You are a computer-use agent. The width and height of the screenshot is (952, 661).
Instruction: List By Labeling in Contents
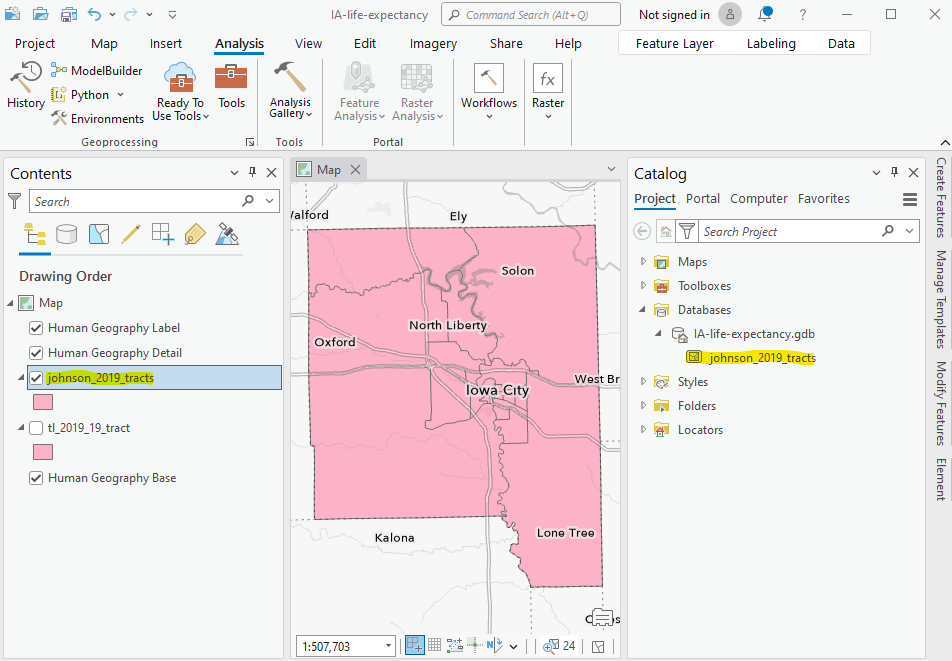coord(194,234)
